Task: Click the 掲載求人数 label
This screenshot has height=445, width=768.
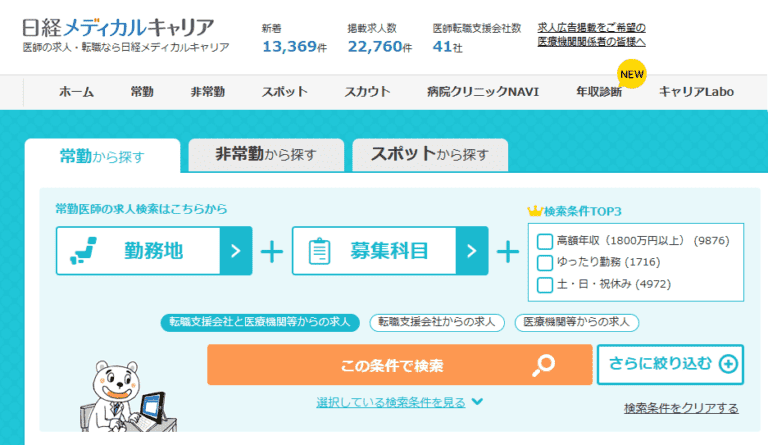Action: (x=372, y=28)
